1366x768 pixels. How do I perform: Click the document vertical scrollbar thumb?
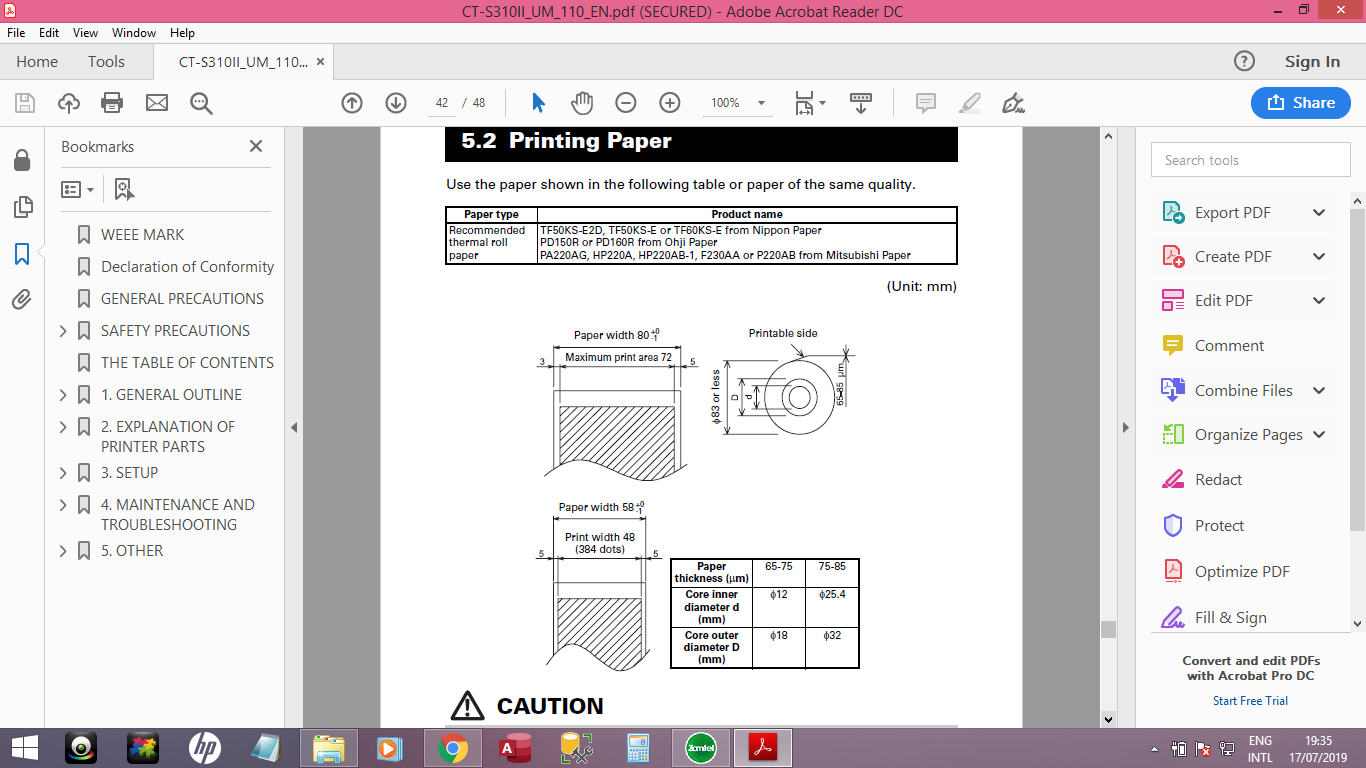pos(1108,629)
